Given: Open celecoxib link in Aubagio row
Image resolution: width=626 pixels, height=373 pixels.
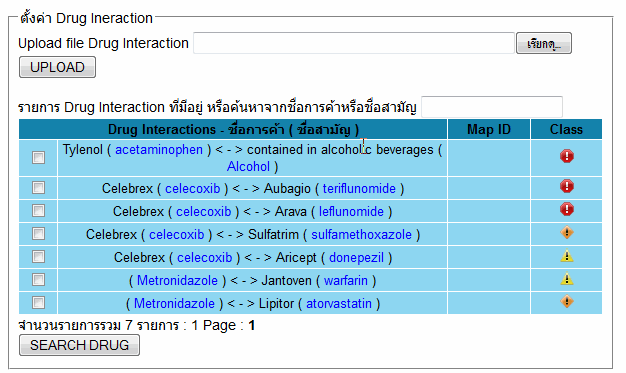Looking at the screenshot, I should [193, 188].
